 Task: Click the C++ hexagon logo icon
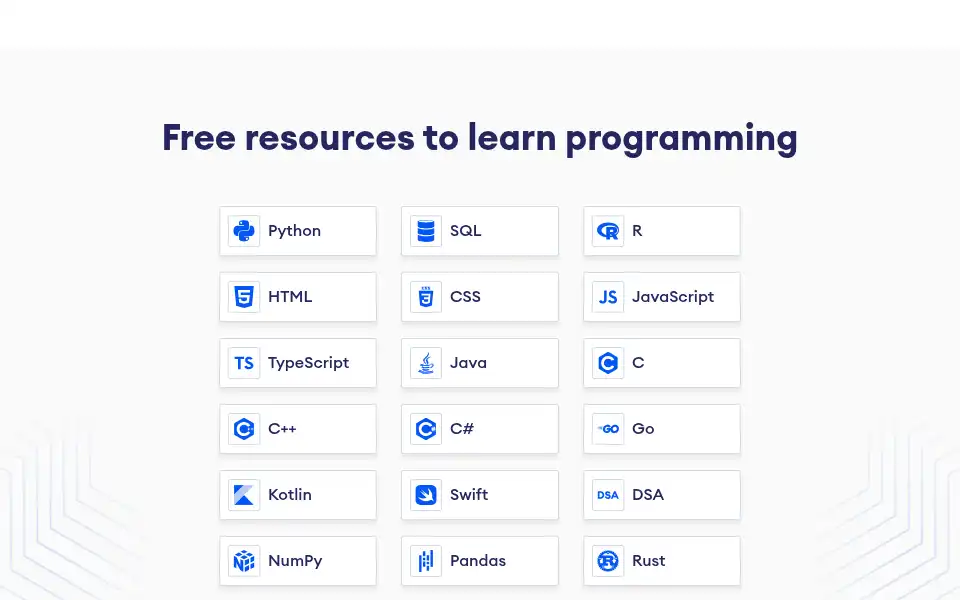point(244,429)
